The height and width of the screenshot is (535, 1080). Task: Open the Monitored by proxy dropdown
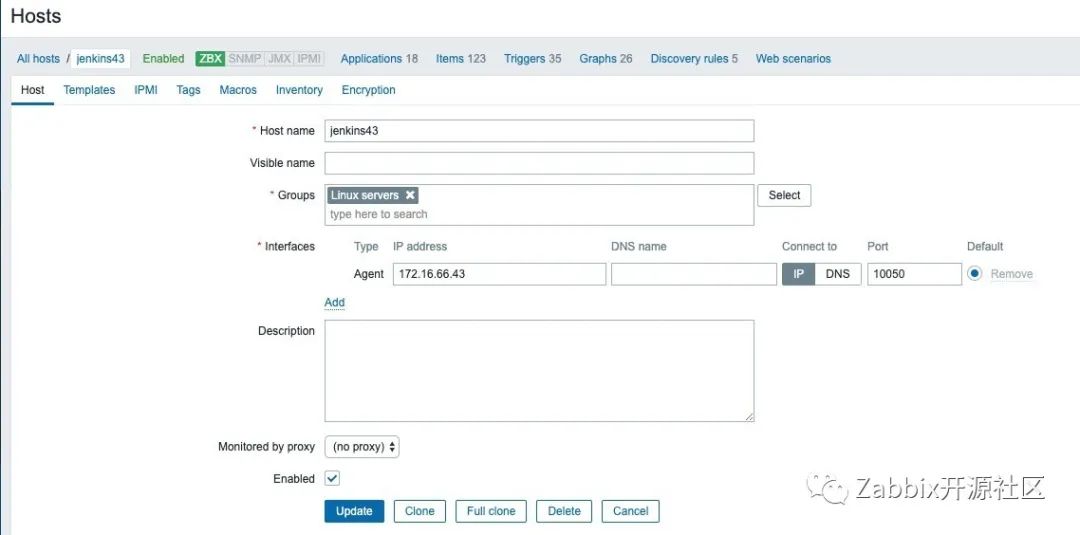click(x=362, y=447)
